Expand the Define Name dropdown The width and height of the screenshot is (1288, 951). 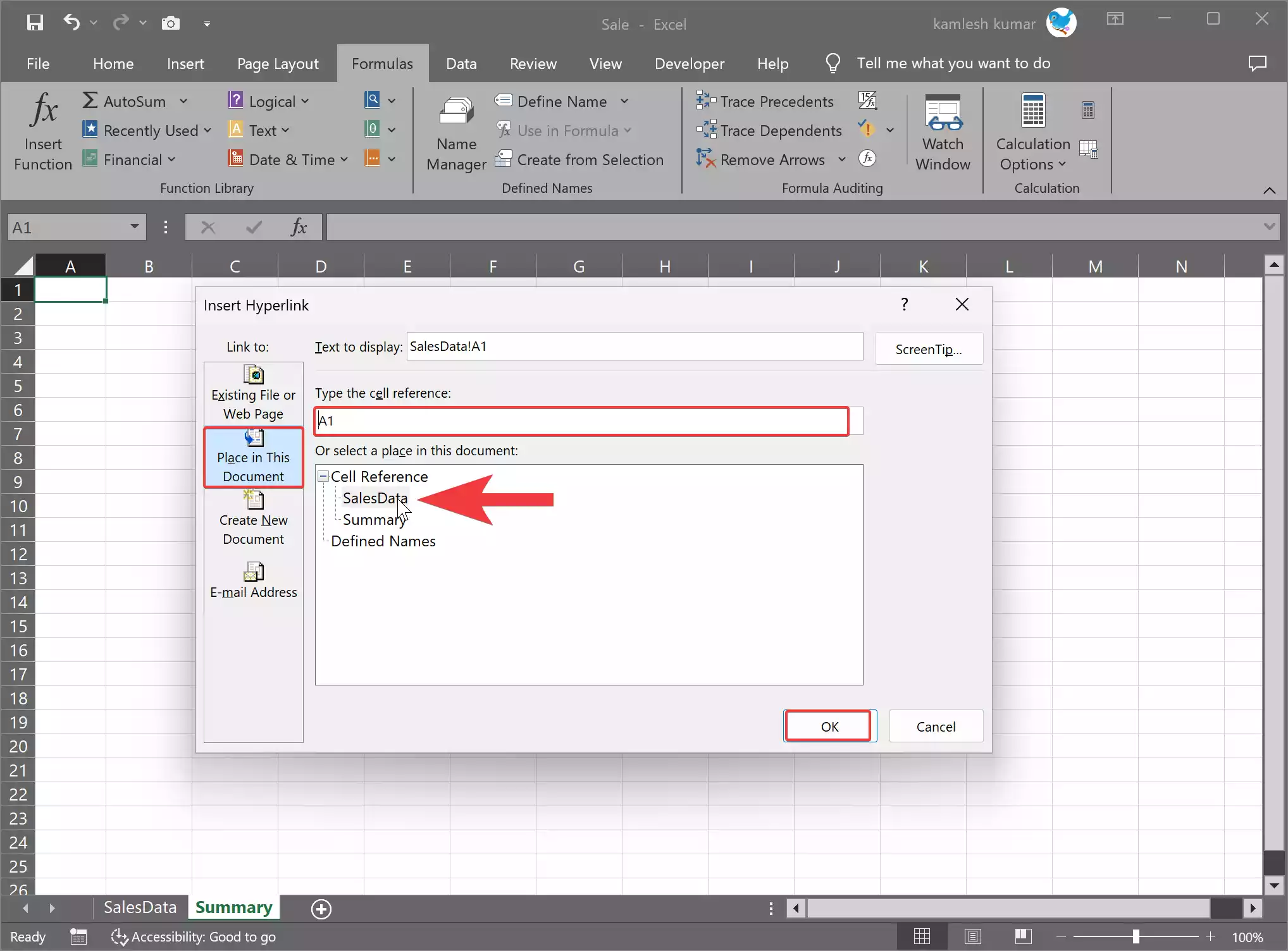pos(625,101)
